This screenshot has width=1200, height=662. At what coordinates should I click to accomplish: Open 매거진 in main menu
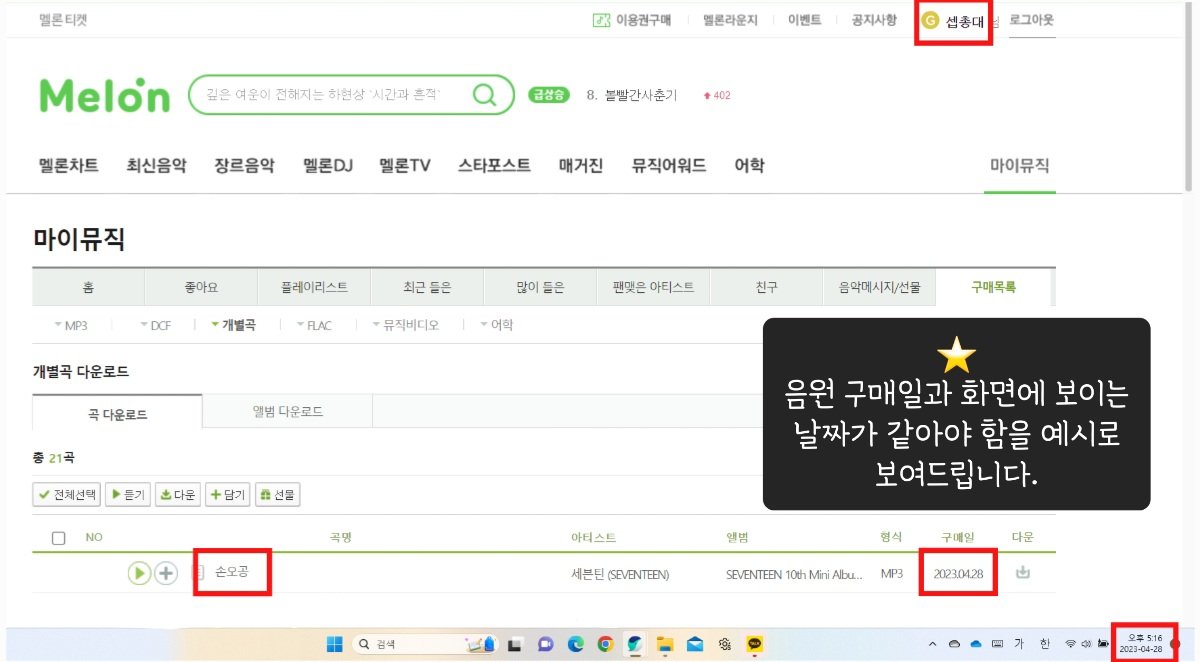[581, 166]
